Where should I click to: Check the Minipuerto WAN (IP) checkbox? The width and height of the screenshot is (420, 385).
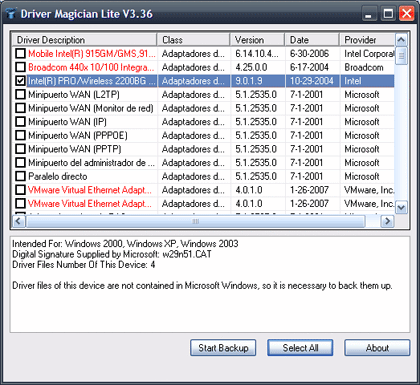point(21,122)
